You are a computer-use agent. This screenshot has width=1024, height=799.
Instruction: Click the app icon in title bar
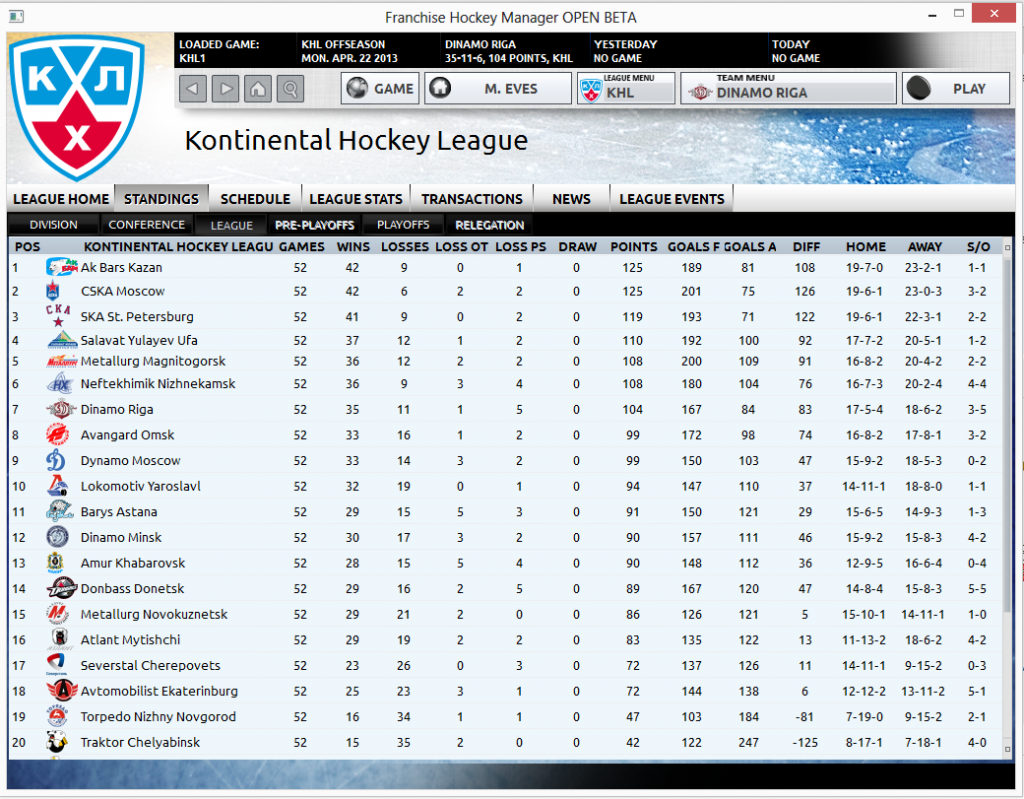tap(16, 16)
